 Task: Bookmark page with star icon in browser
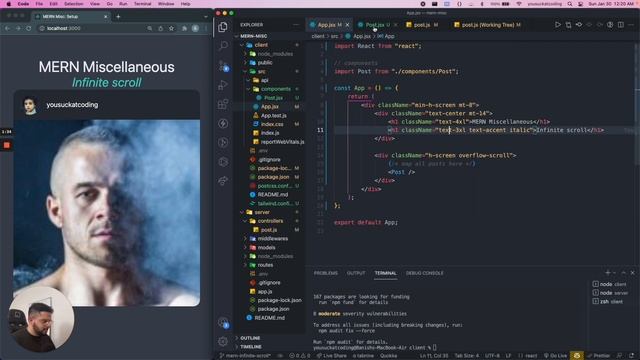click(171, 28)
